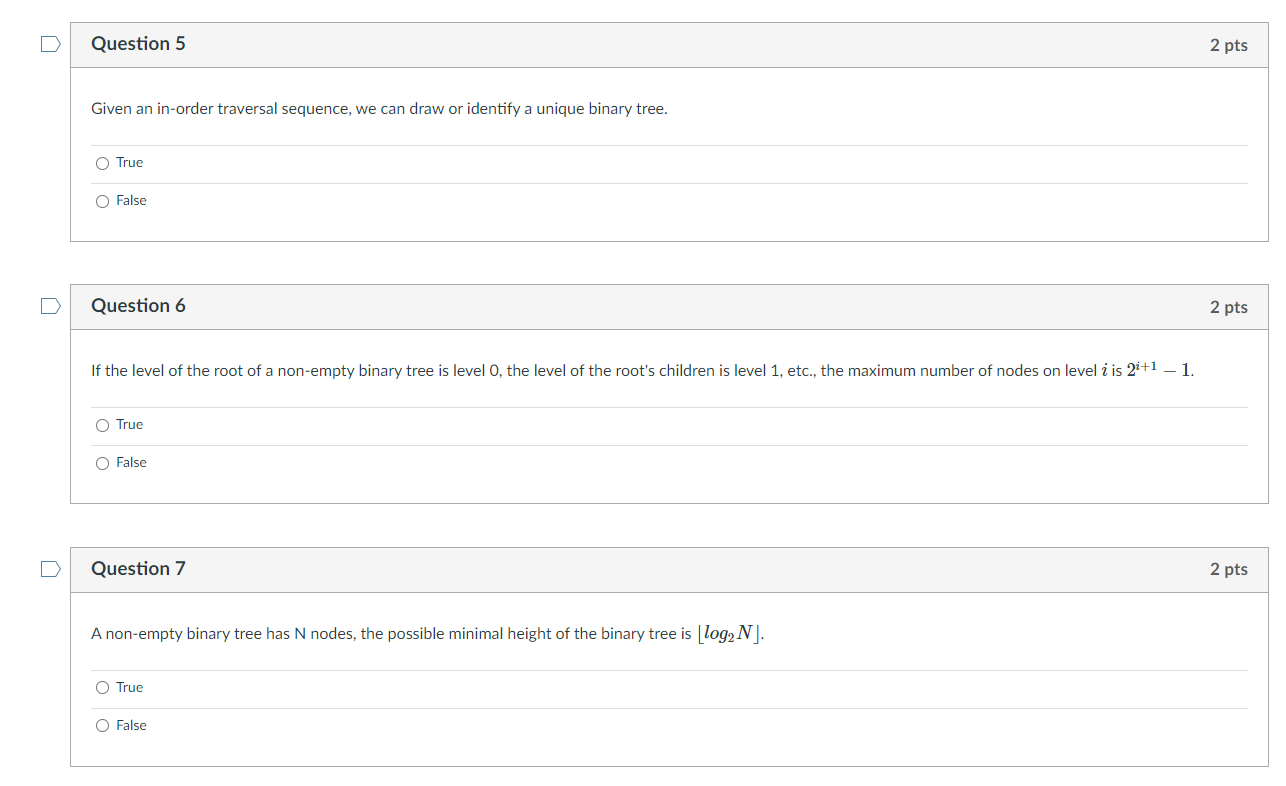This screenshot has height=786, width=1286.
Task: Click the Question 7 header
Action: coord(138,568)
